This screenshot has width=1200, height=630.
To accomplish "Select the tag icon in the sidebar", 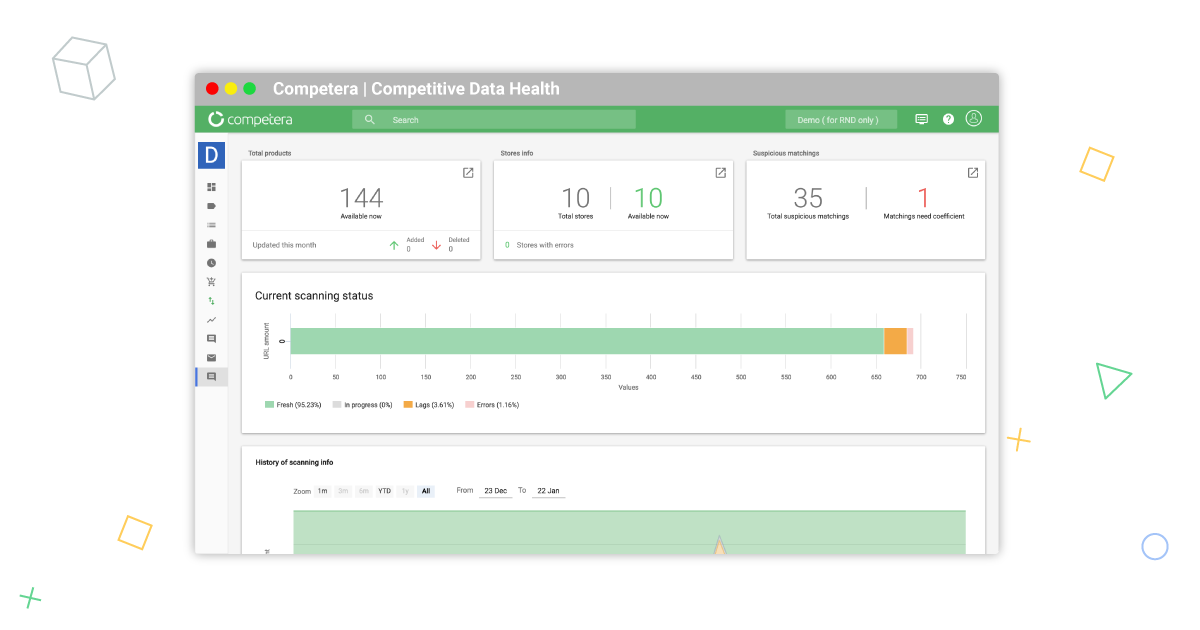I will pyautogui.click(x=211, y=205).
